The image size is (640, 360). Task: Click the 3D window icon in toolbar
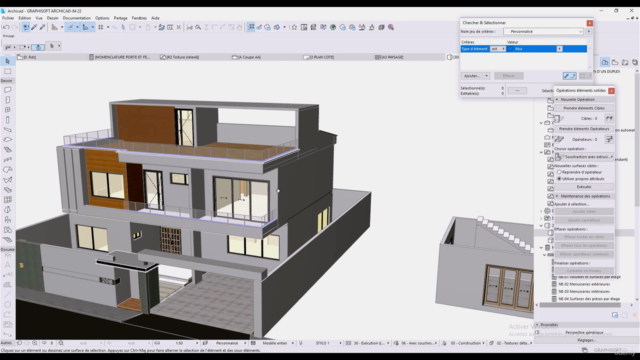click(381, 27)
